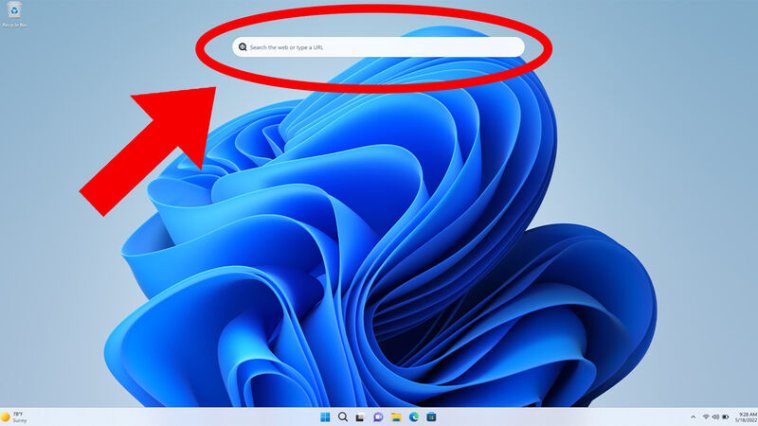The height and width of the screenshot is (426, 758).
Task: Check the battery icon in the system tray
Action: click(x=725, y=417)
